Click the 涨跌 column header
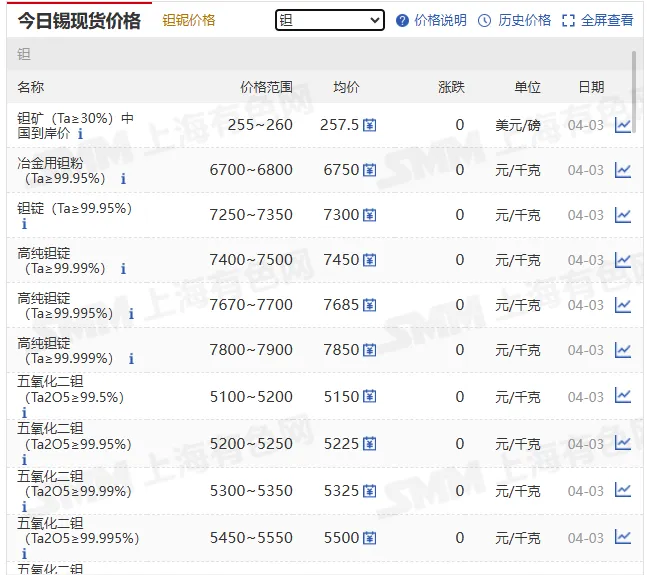647x575 pixels. (x=451, y=87)
